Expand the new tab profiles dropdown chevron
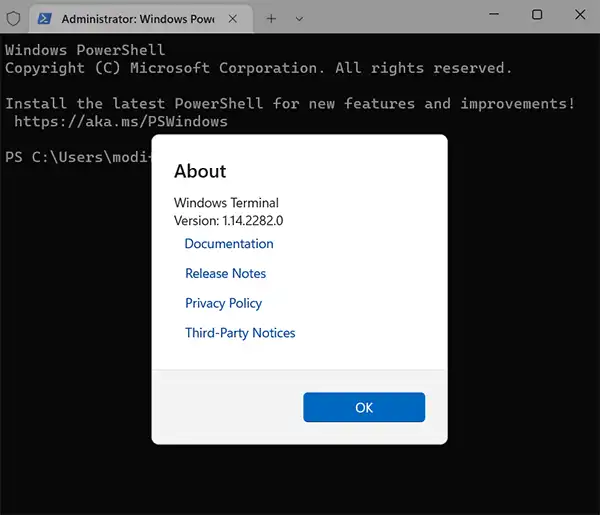 (x=299, y=19)
